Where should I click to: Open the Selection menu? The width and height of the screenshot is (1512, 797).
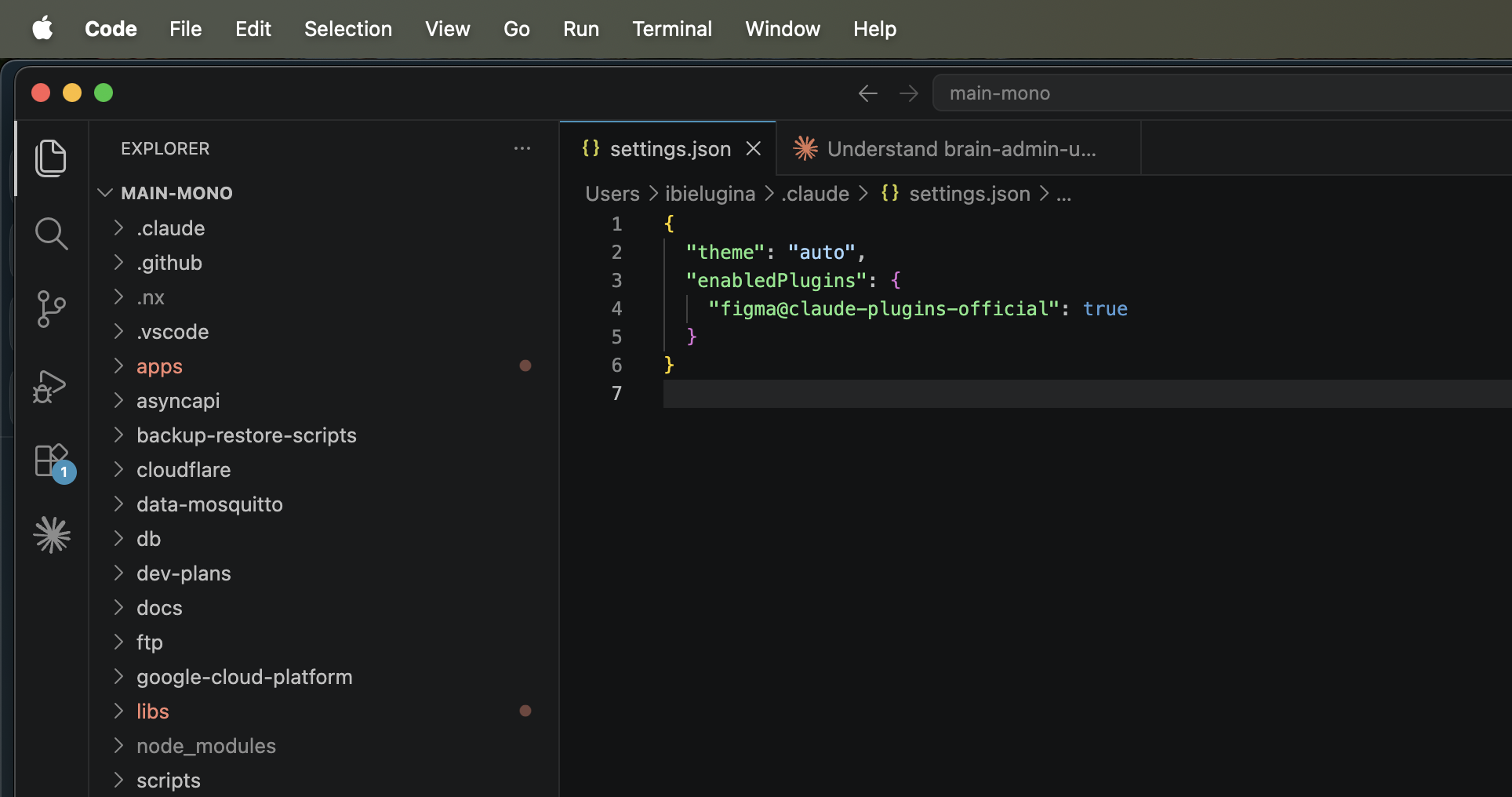[x=348, y=29]
